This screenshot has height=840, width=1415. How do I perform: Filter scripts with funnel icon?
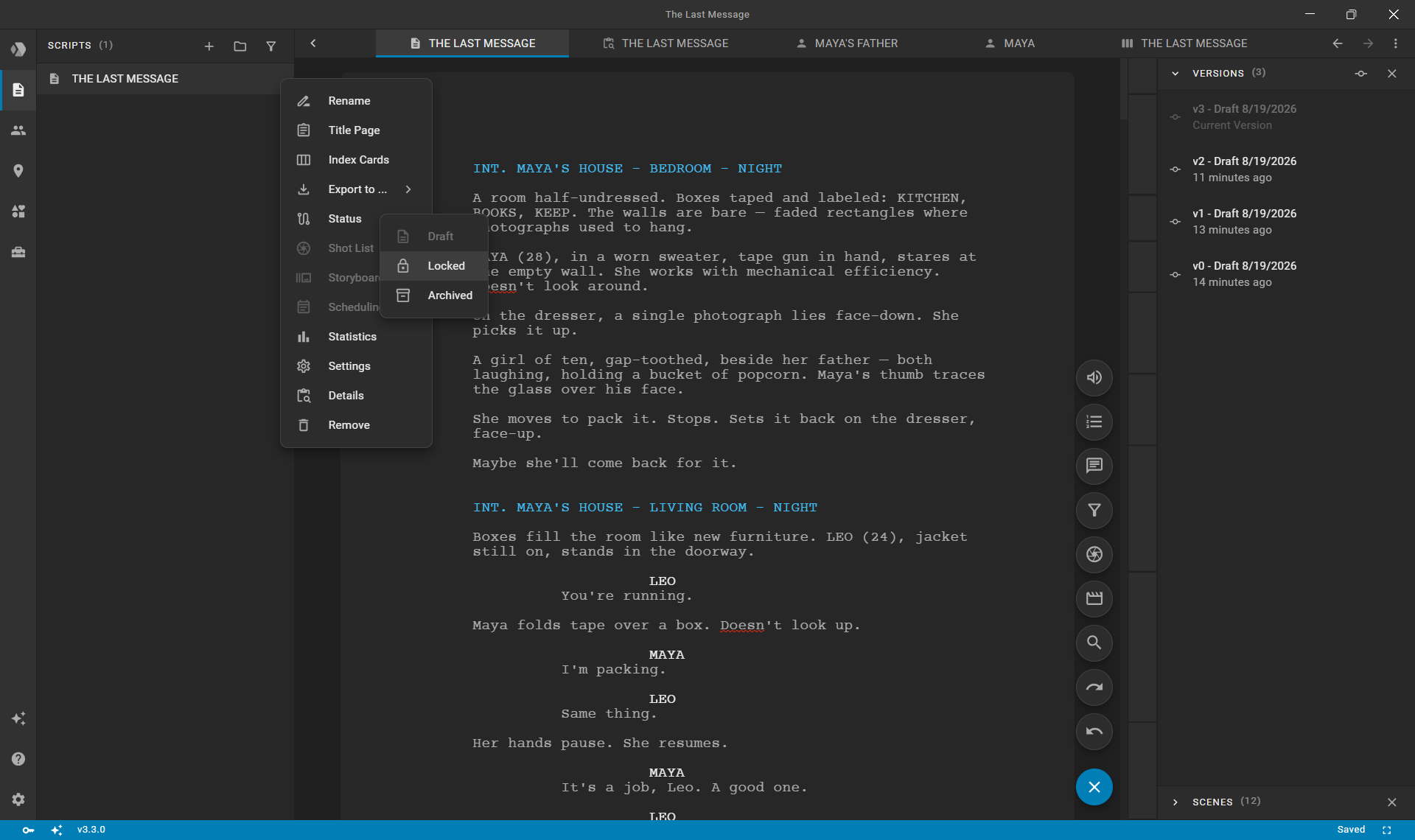(x=271, y=46)
